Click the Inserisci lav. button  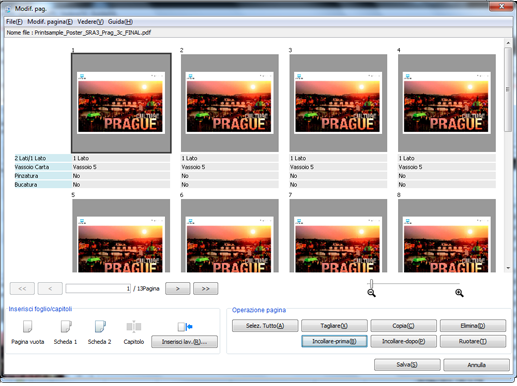pos(184,341)
